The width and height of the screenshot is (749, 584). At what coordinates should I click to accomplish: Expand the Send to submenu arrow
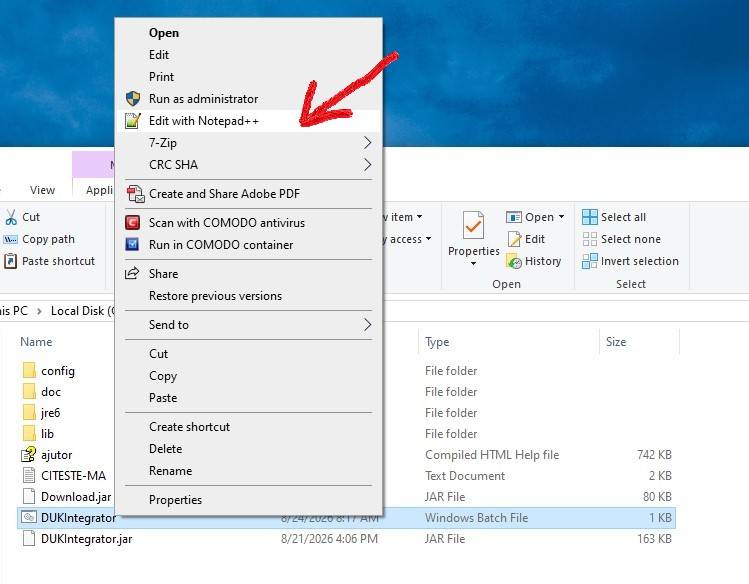[367, 325]
